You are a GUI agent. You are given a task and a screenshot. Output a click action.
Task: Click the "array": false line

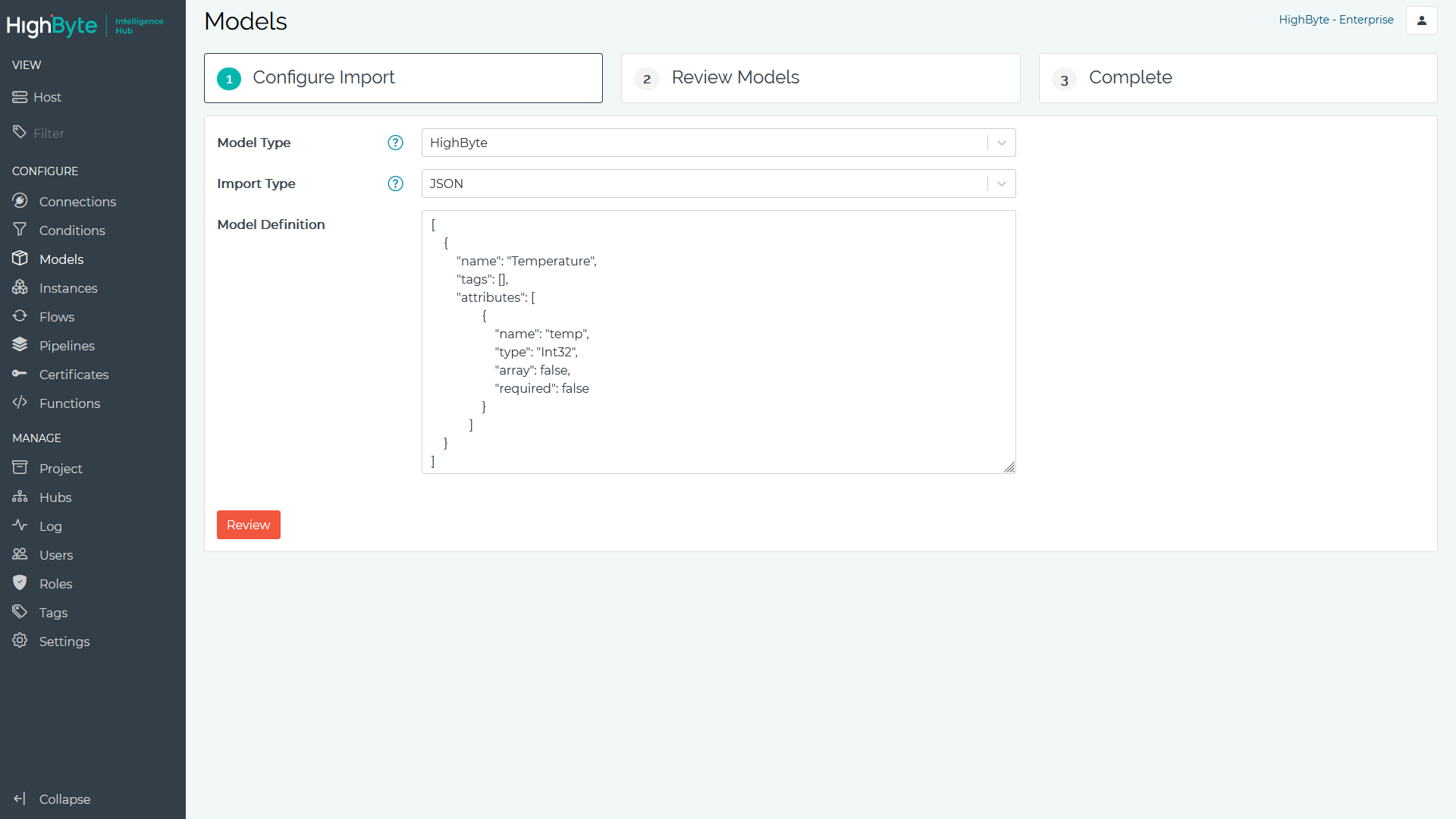pyautogui.click(x=532, y=370)
